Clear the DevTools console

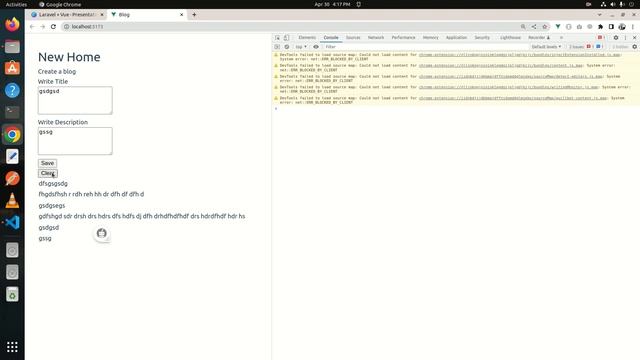287,47
